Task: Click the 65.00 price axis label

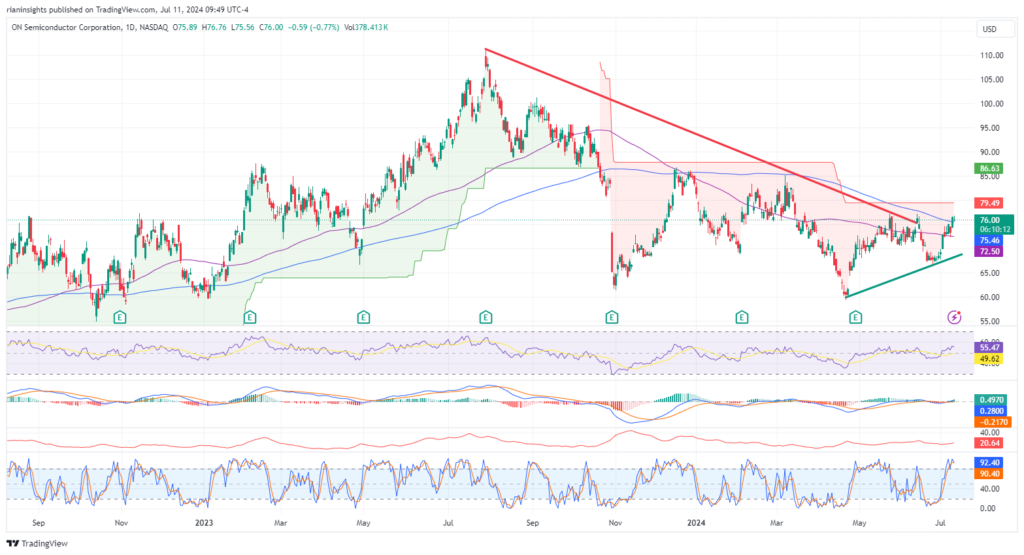Action: tap(991, 273)
